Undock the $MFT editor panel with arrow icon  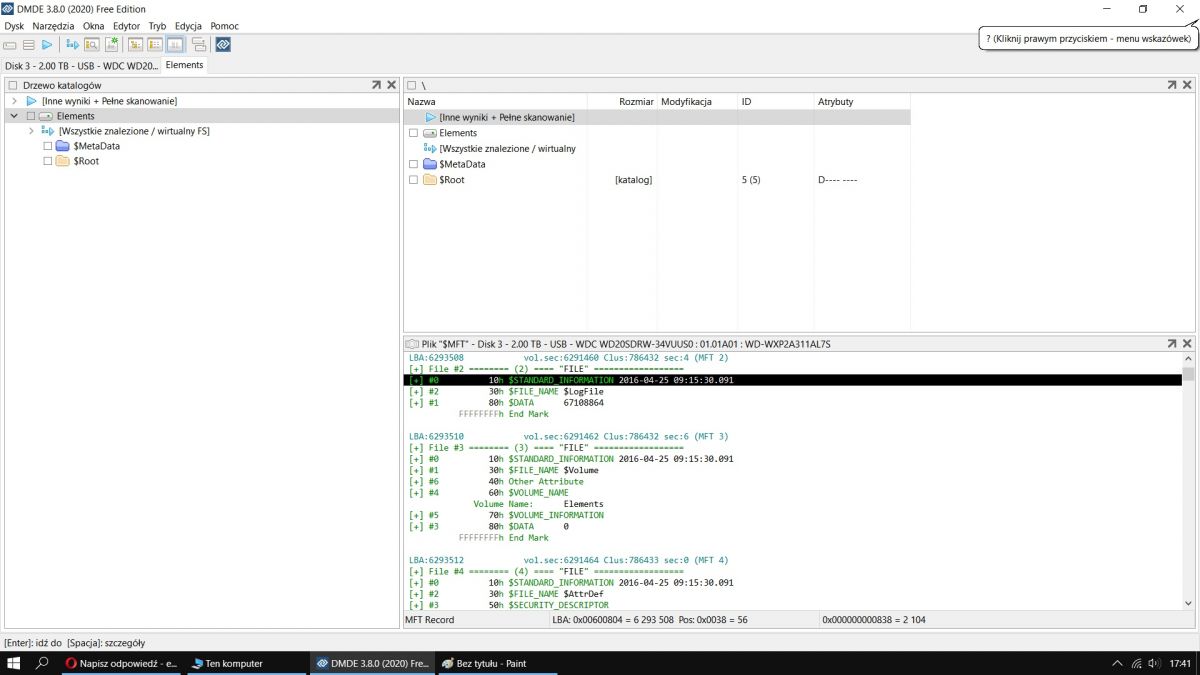click(x=1172, y=343)
